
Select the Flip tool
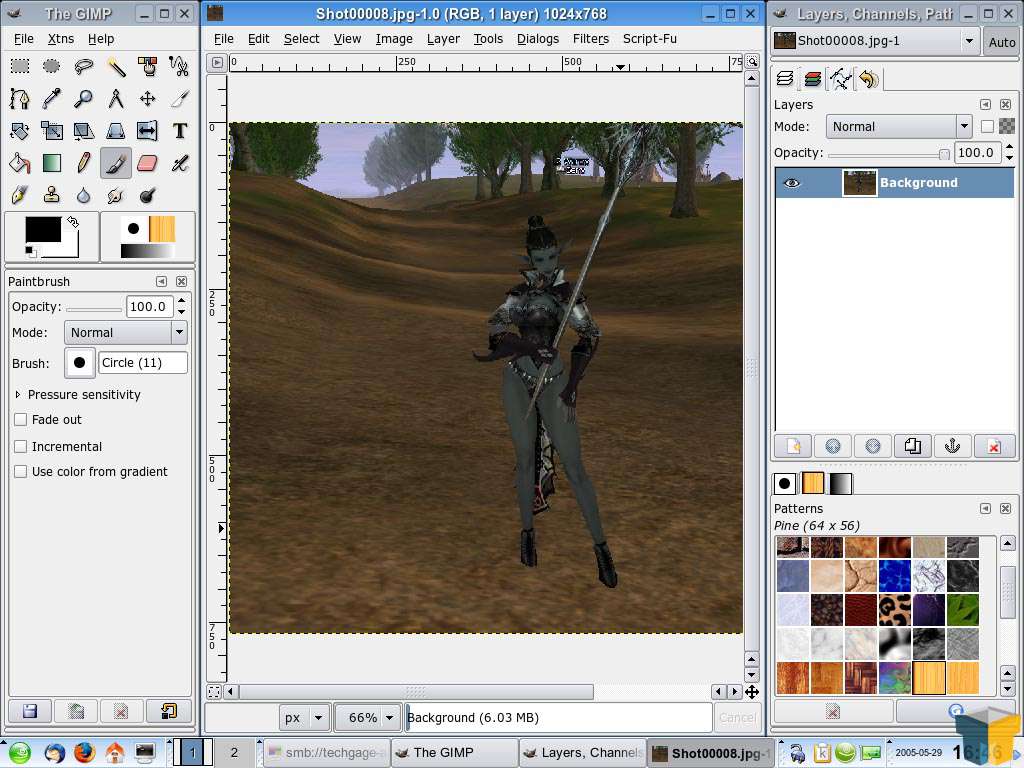(x=148, y=131)
